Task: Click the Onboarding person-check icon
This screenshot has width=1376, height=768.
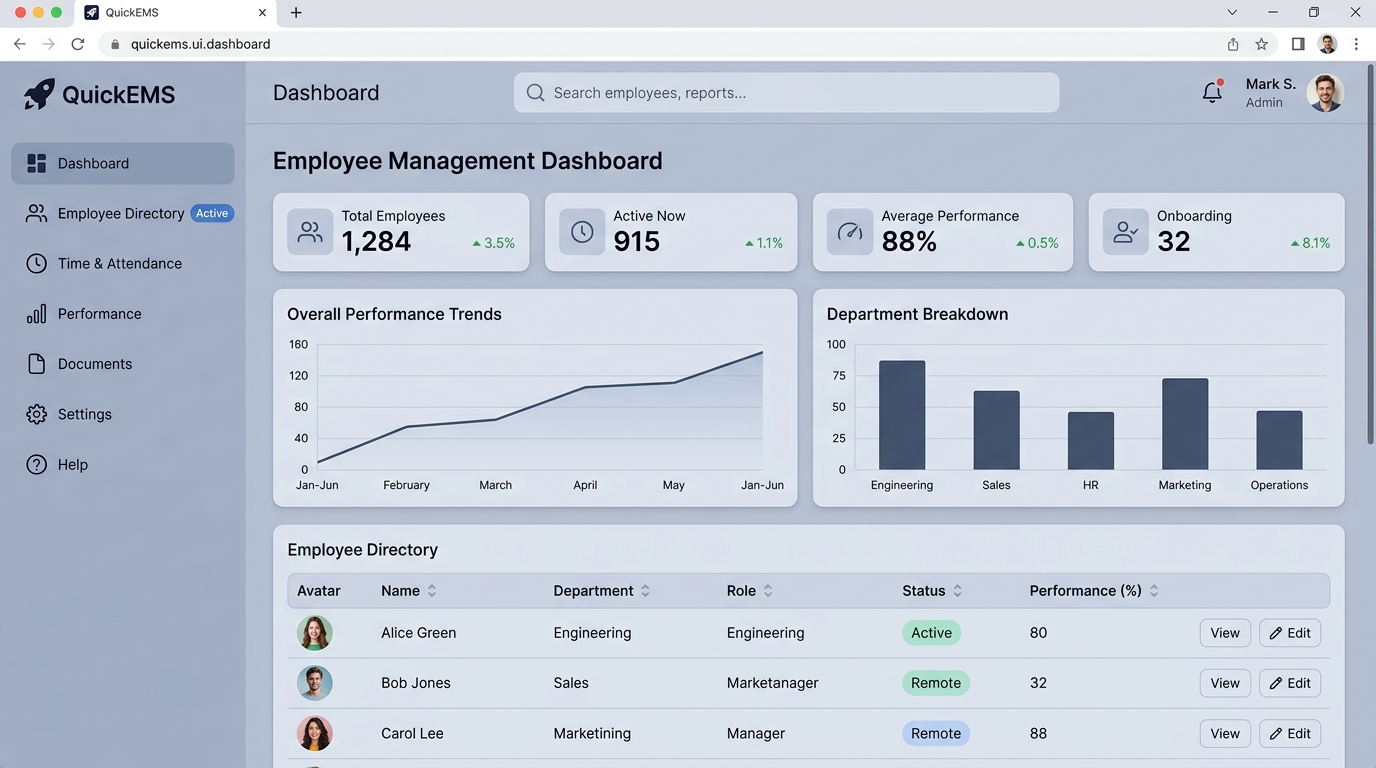Action: point(1126,232)
